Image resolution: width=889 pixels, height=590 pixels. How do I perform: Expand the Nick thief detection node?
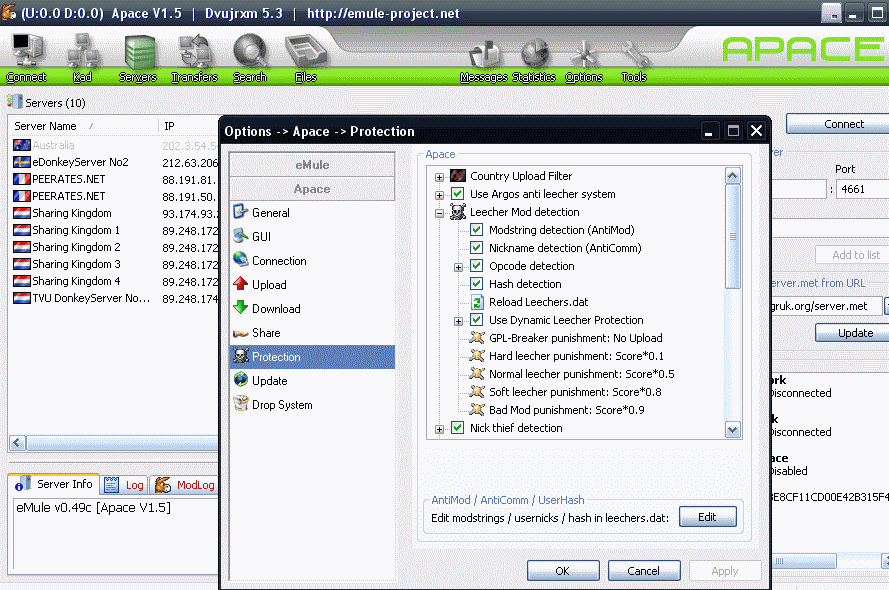[x=439, y=430]
